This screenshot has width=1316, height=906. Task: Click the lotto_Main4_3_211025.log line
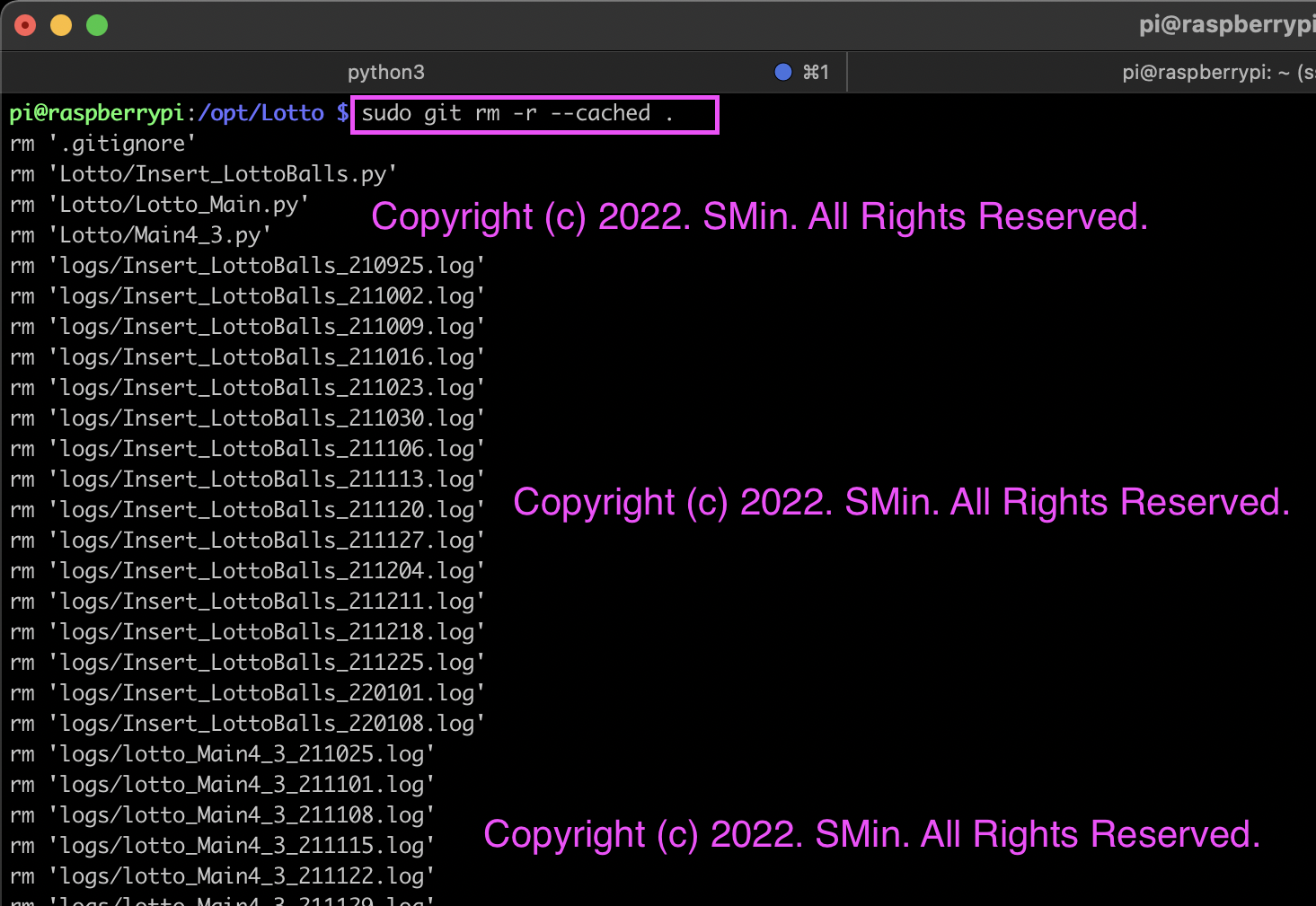tap(222, 754)
